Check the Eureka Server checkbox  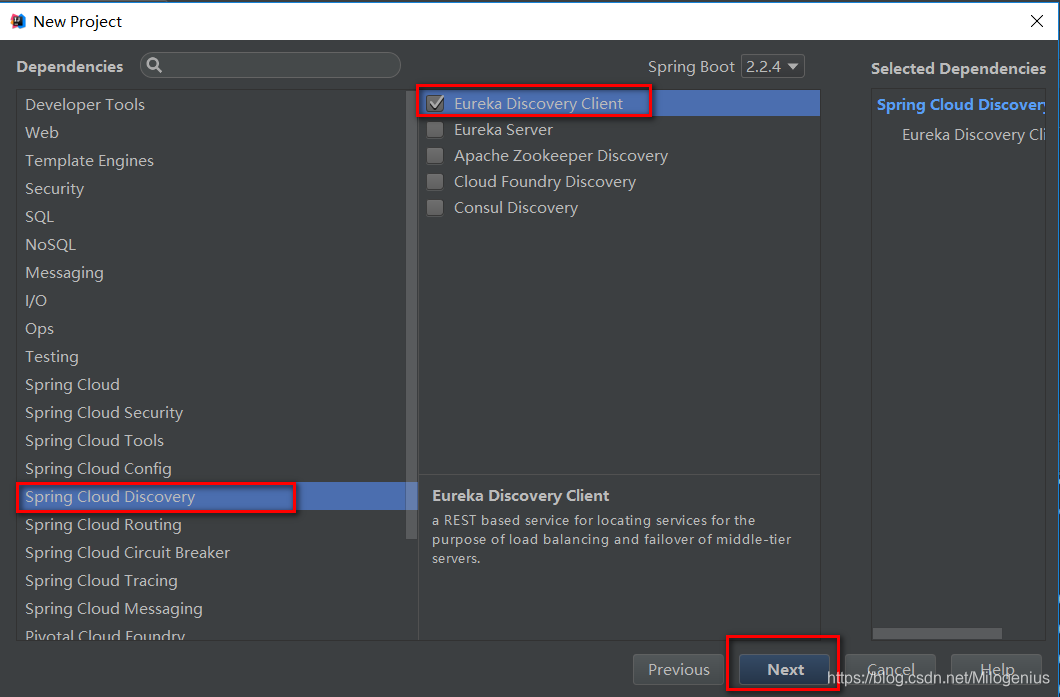(435, 130)
